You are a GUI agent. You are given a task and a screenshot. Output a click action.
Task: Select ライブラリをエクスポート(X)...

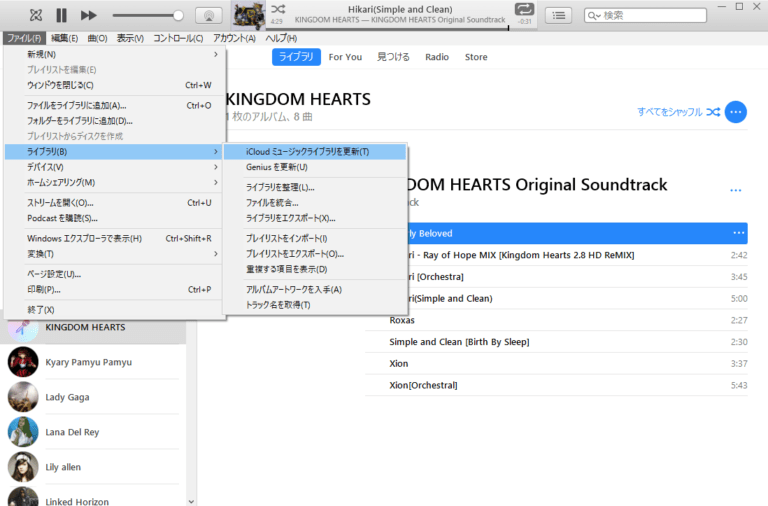315,218
